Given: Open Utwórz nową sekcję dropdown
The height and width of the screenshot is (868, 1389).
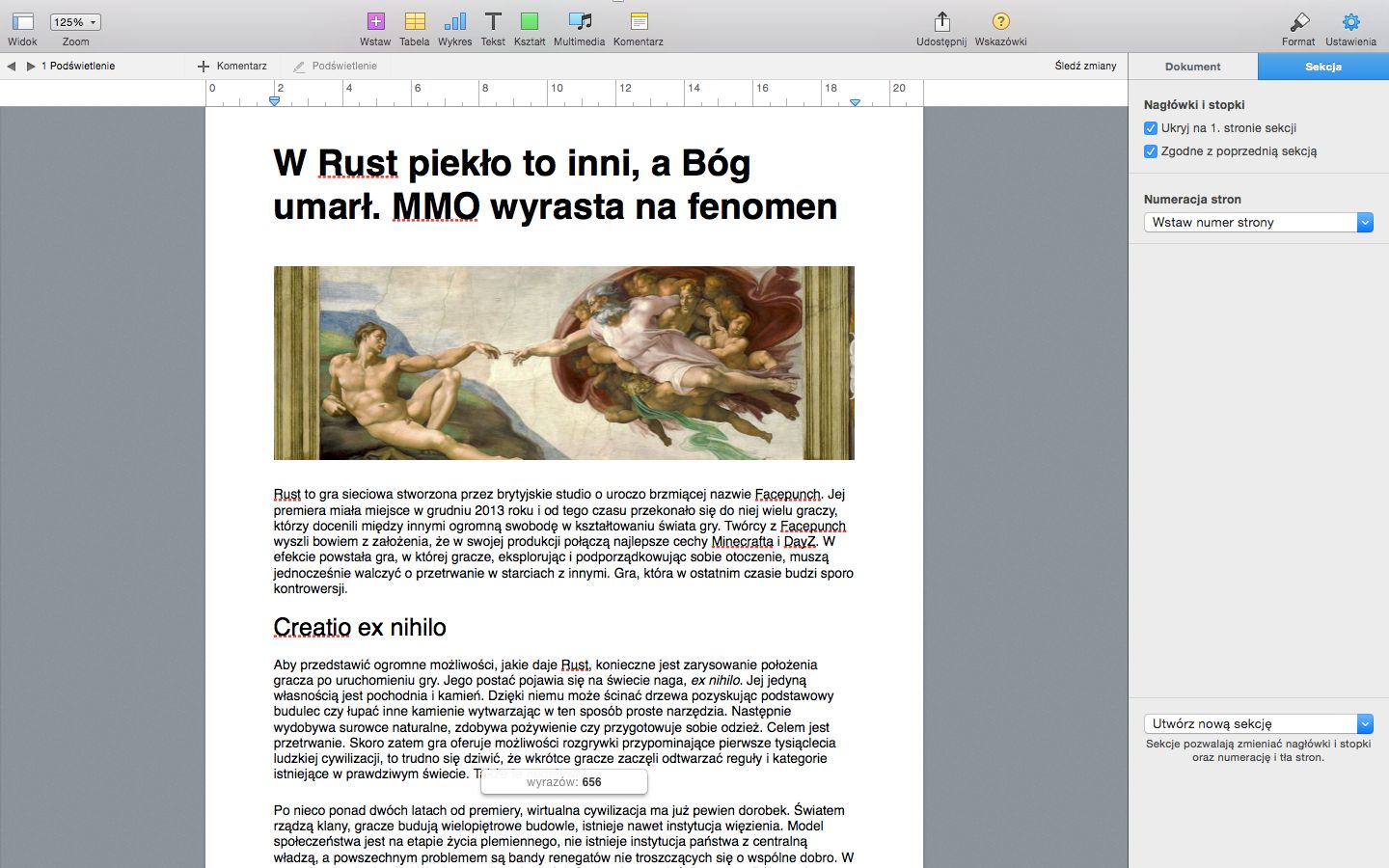Looking at the screenshot, I should pyautogui.click(x=1258, y=723).
